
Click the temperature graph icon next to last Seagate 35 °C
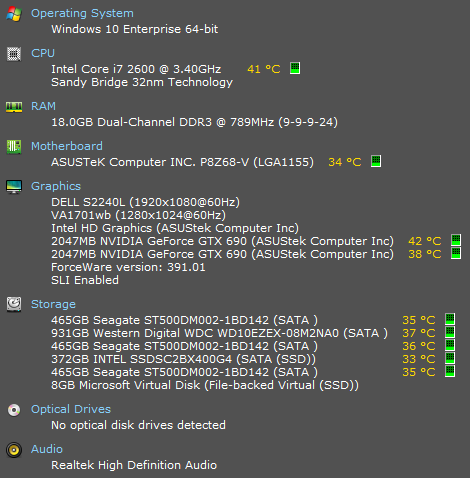[450, 371]
